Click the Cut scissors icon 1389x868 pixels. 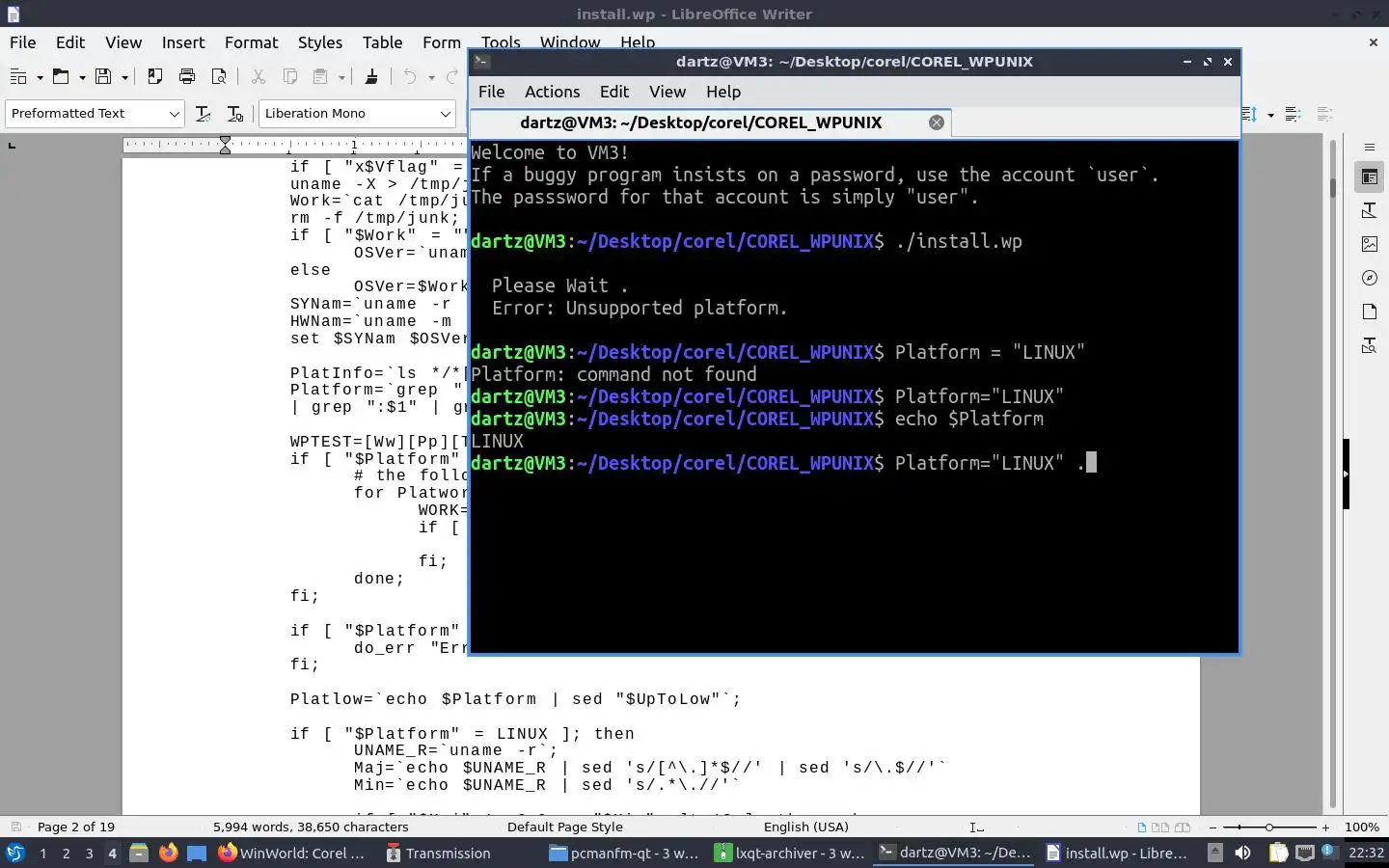258,77
